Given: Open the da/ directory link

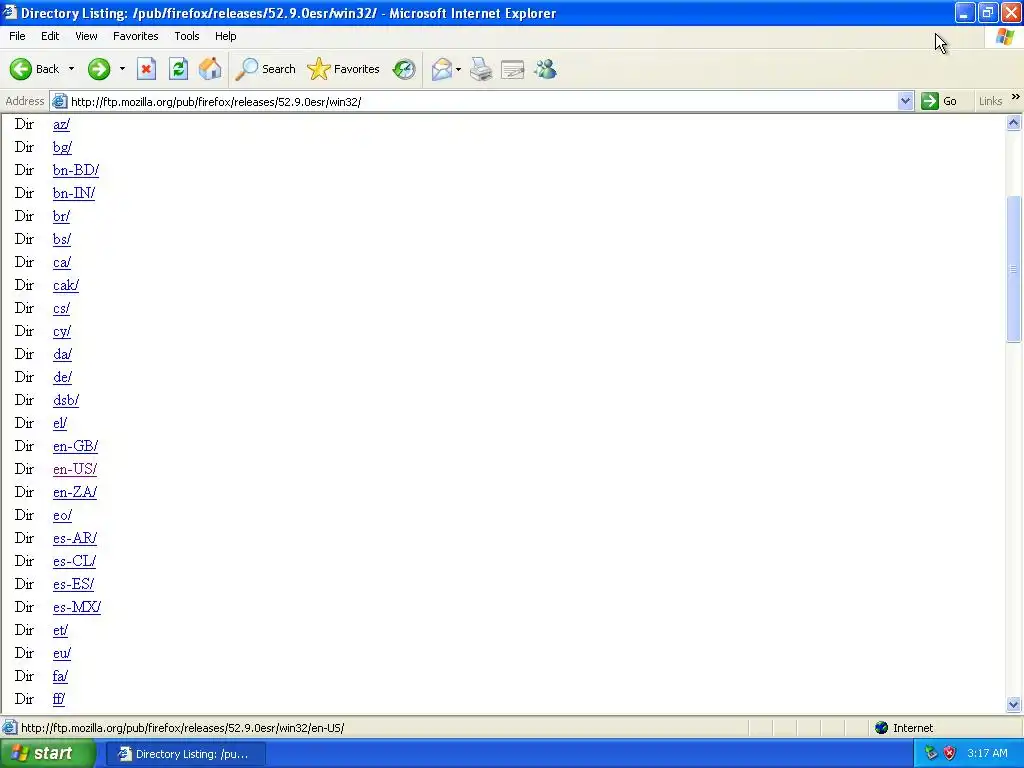Looking at the screenshot, I should tap(63, 354).
